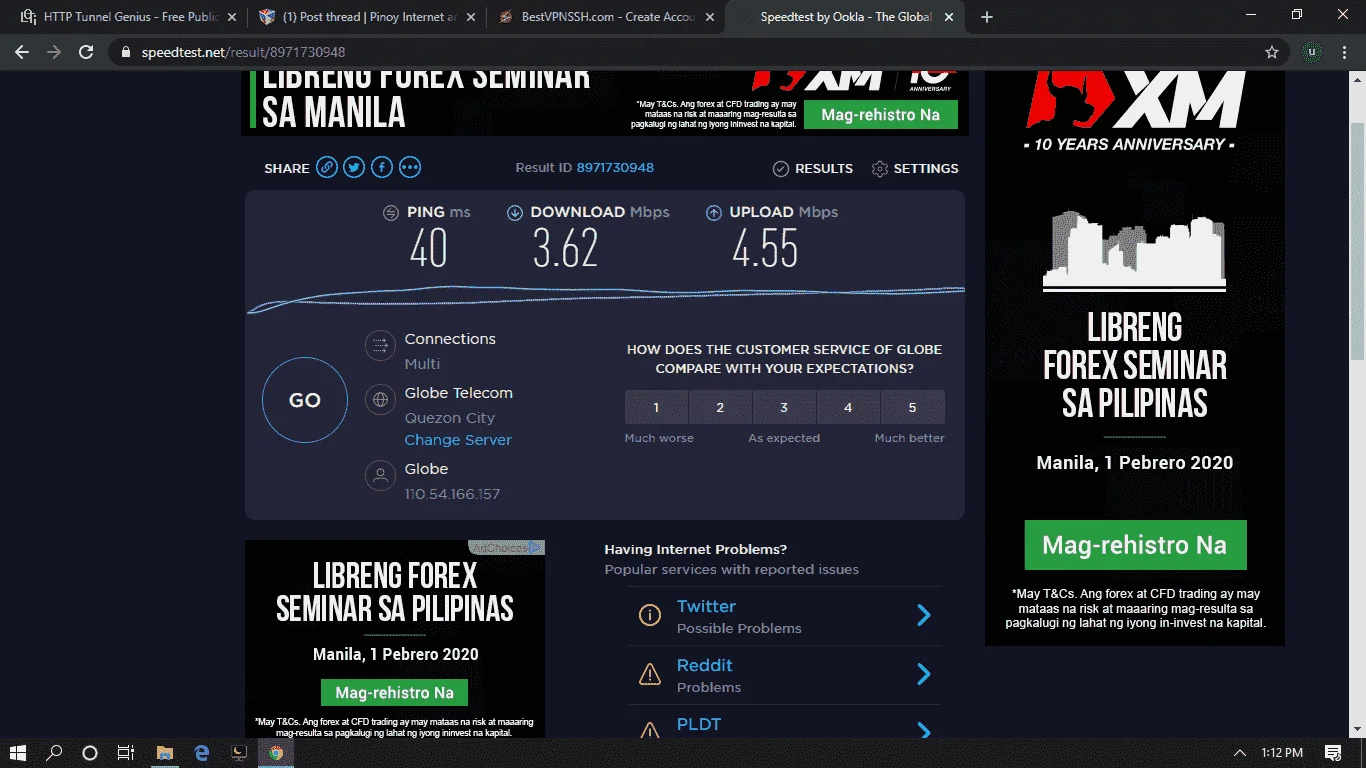Click the Change Server link

[x=458, y=440]
